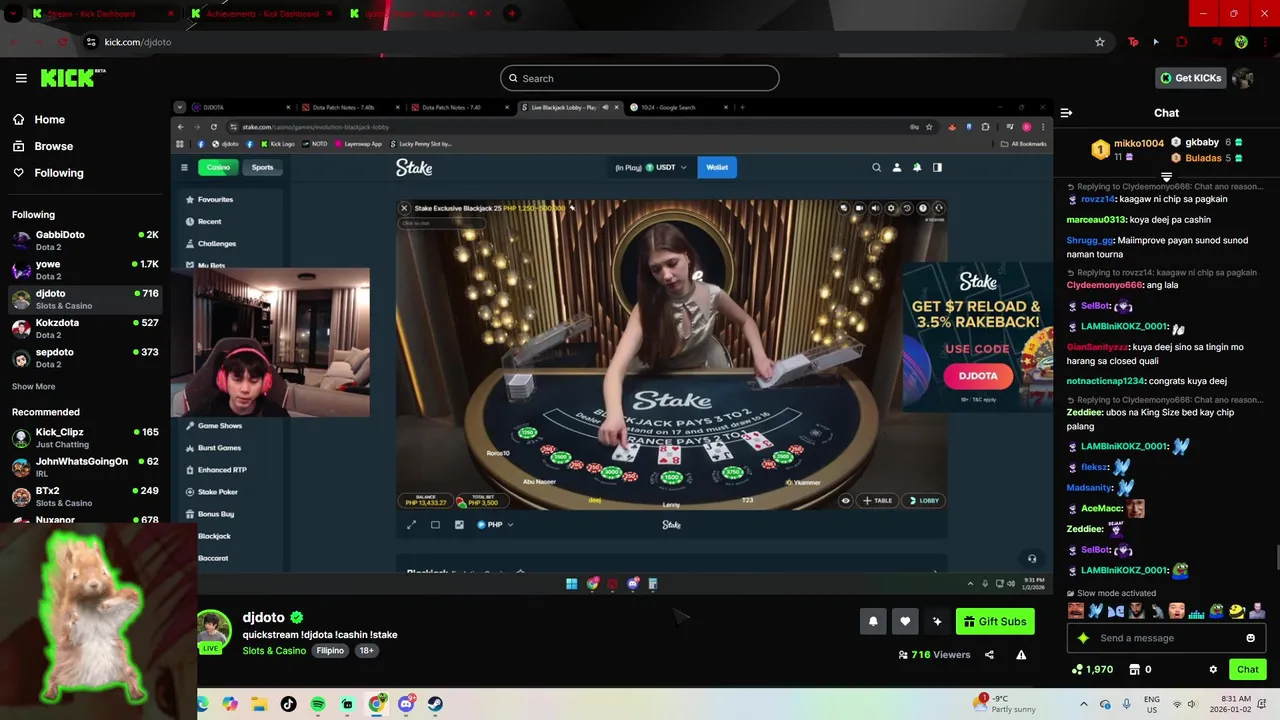Open JohnWhatsGoingOn recommended channel

[x=85, y=467]
